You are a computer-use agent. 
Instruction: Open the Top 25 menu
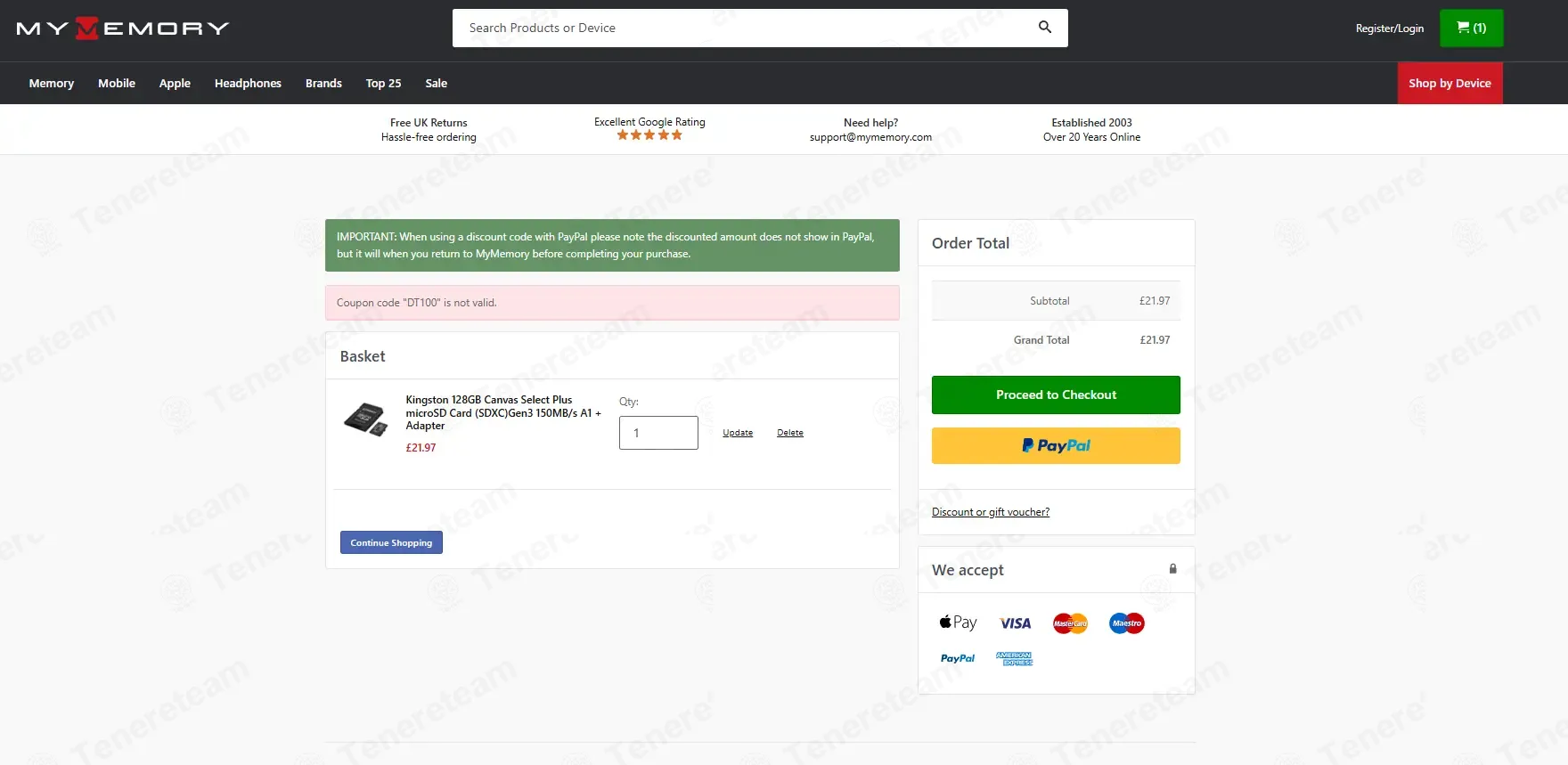(x=383, y=83)
